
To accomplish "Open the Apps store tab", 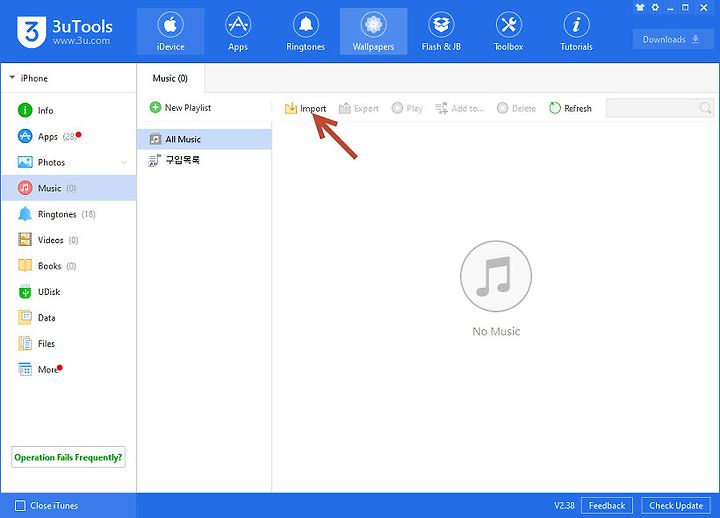I will point(238,31).
